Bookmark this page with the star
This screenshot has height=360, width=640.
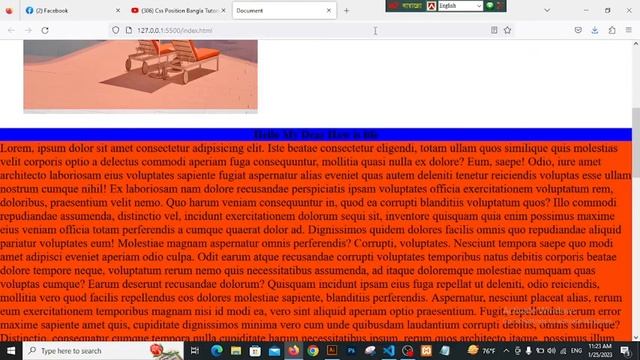pyautogui.click(x=507, y=30)
